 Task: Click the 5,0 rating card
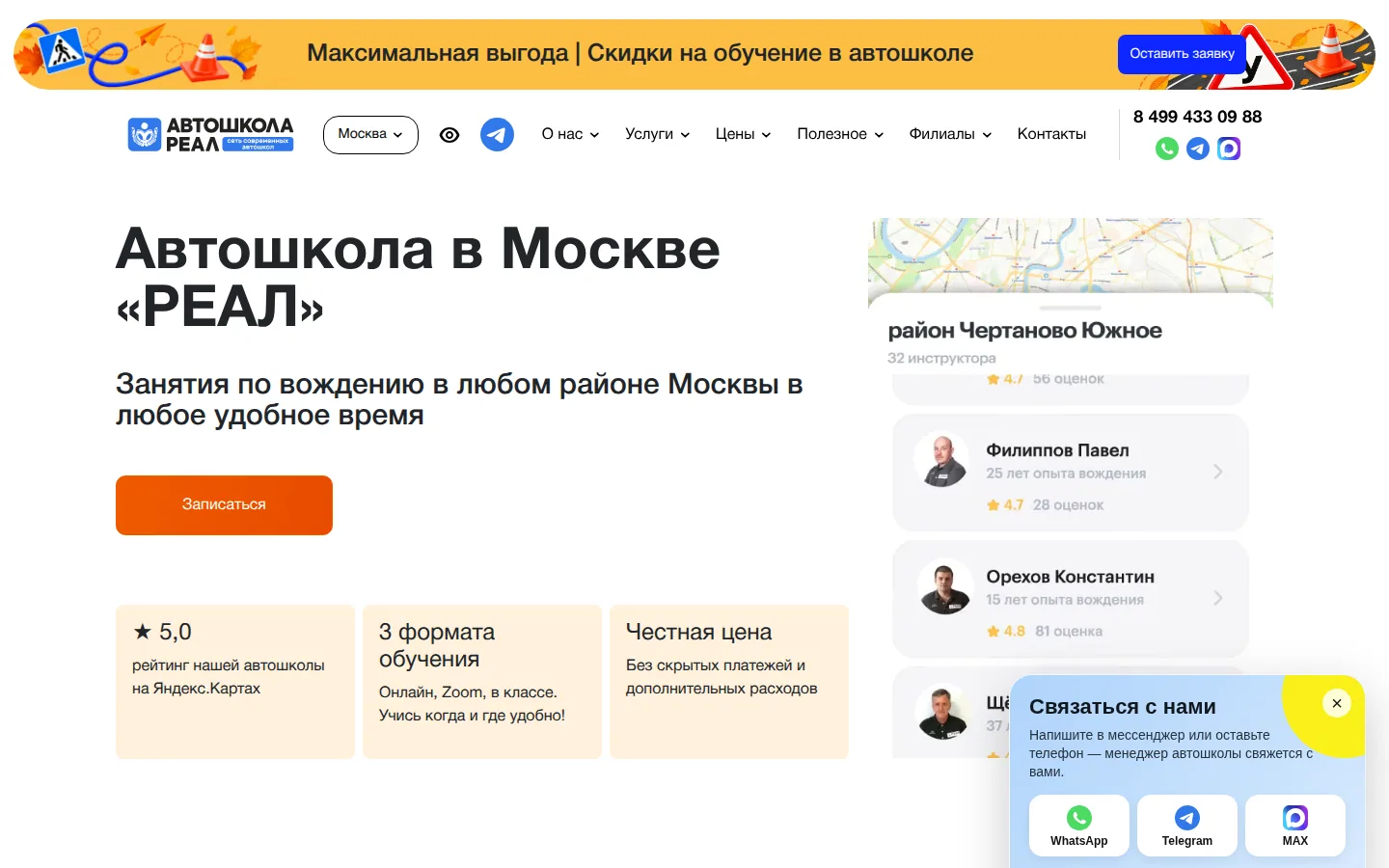(x=235, y=682)
